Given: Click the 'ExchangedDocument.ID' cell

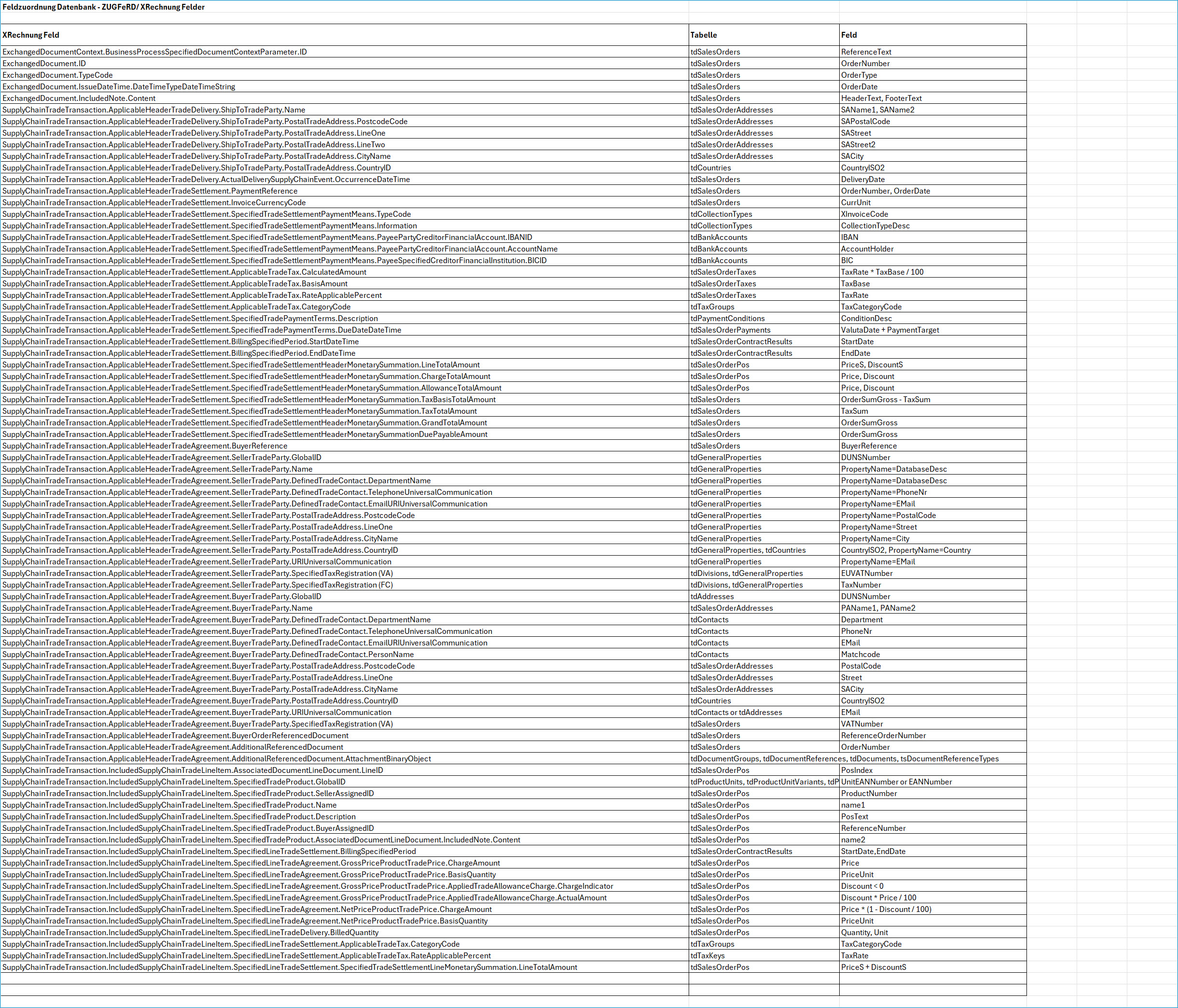Looking at the screenshot, I should click(345, 63).
